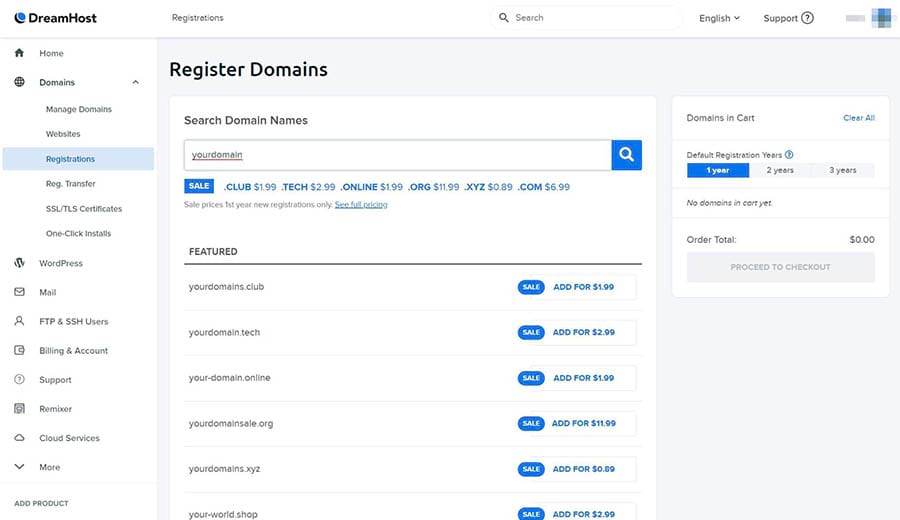This screenshot has width=900, height=520.
Task: Open SSL/TLS Certificates in sidebar
Action: coord(84,208)
